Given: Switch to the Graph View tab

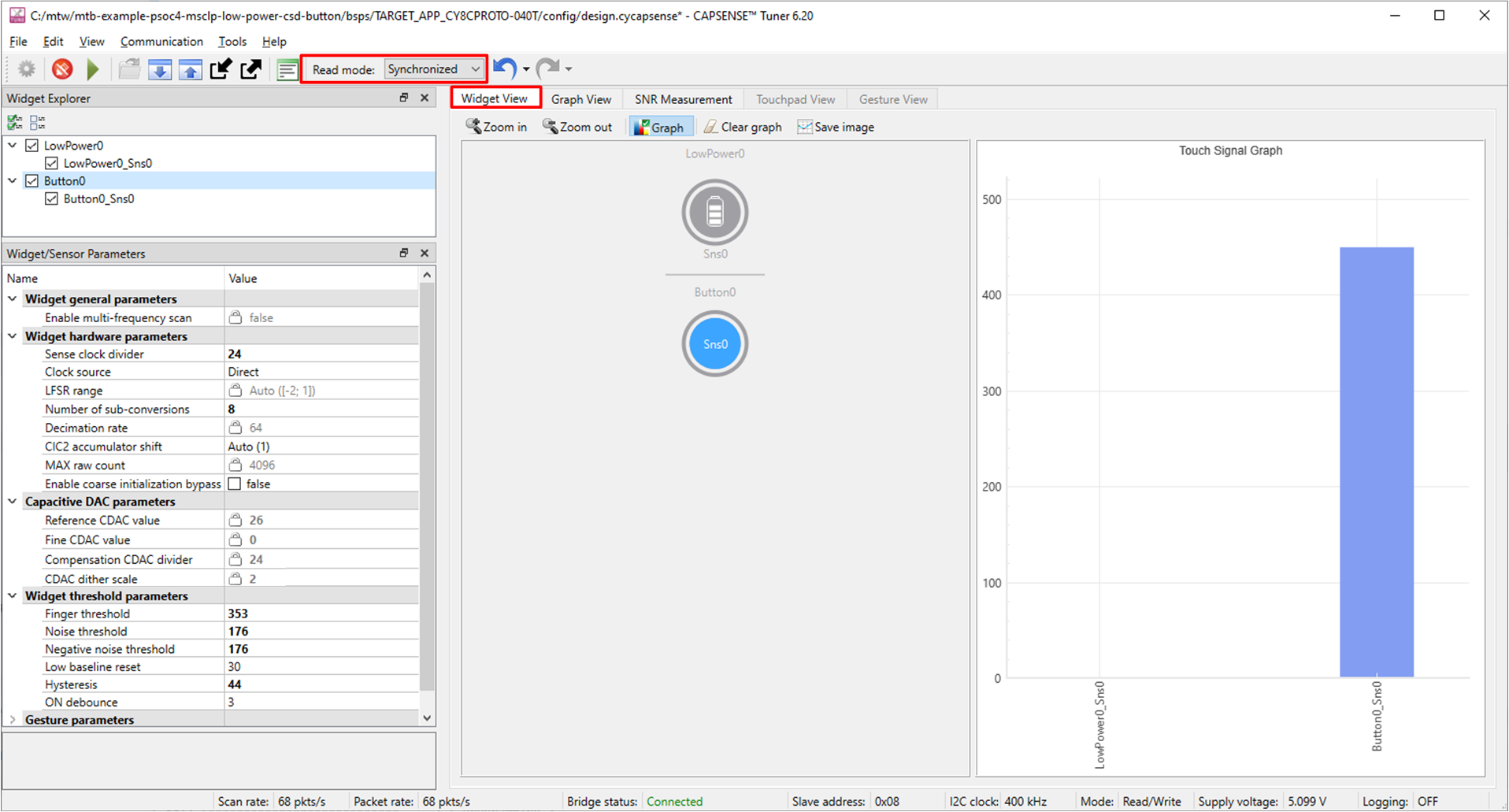Looking at the screenshot, I should [x=581, y=99].
